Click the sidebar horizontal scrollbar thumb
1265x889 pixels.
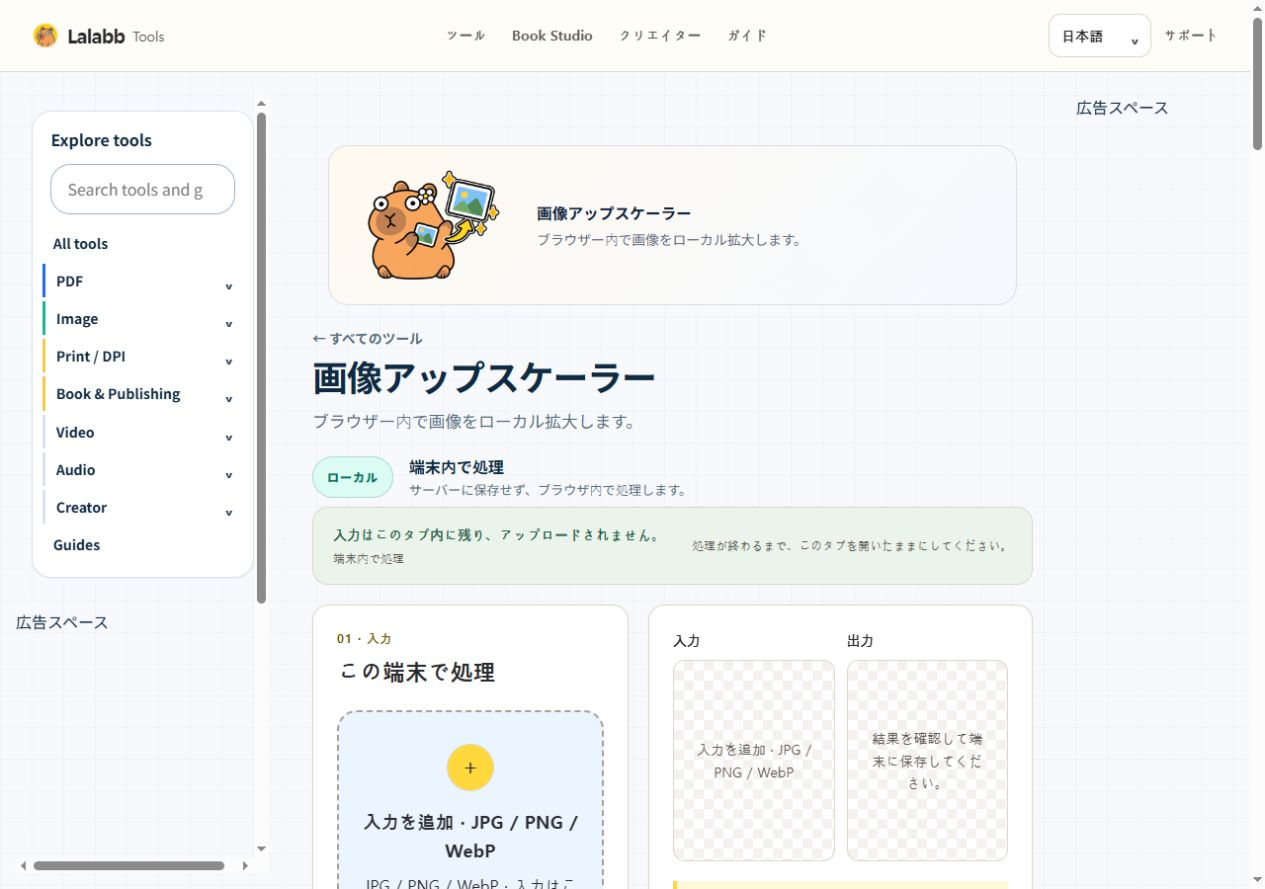tap(129, 866)
